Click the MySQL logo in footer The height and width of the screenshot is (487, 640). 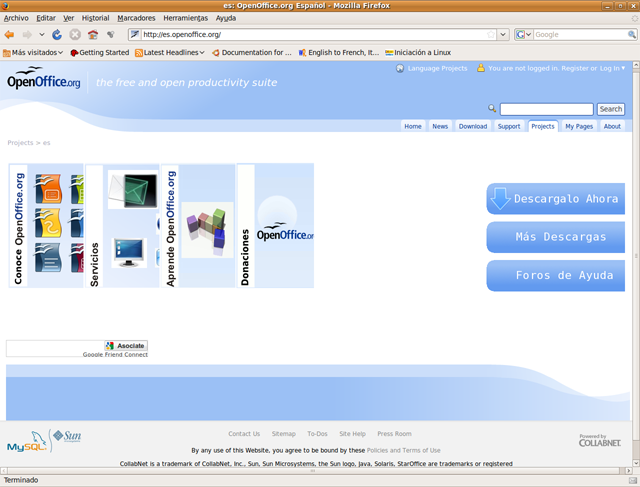point(26,443)
